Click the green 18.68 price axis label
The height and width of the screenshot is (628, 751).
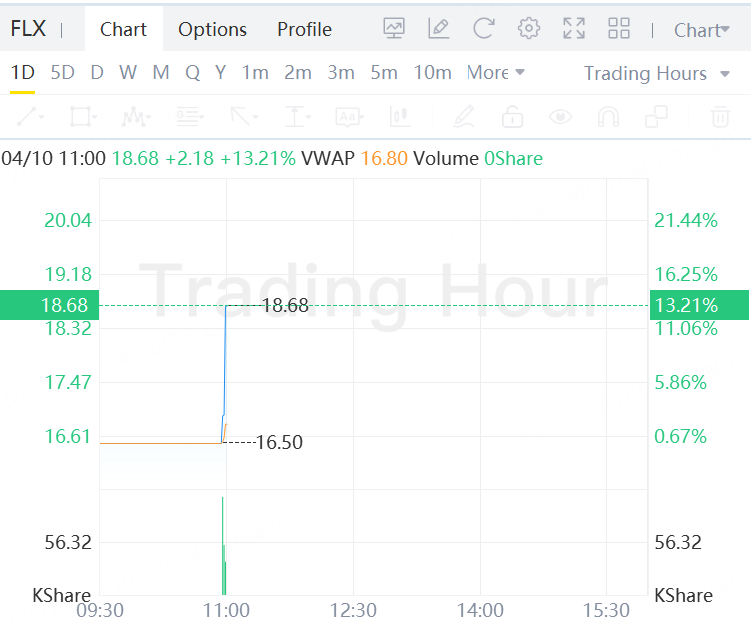[49, 305]
